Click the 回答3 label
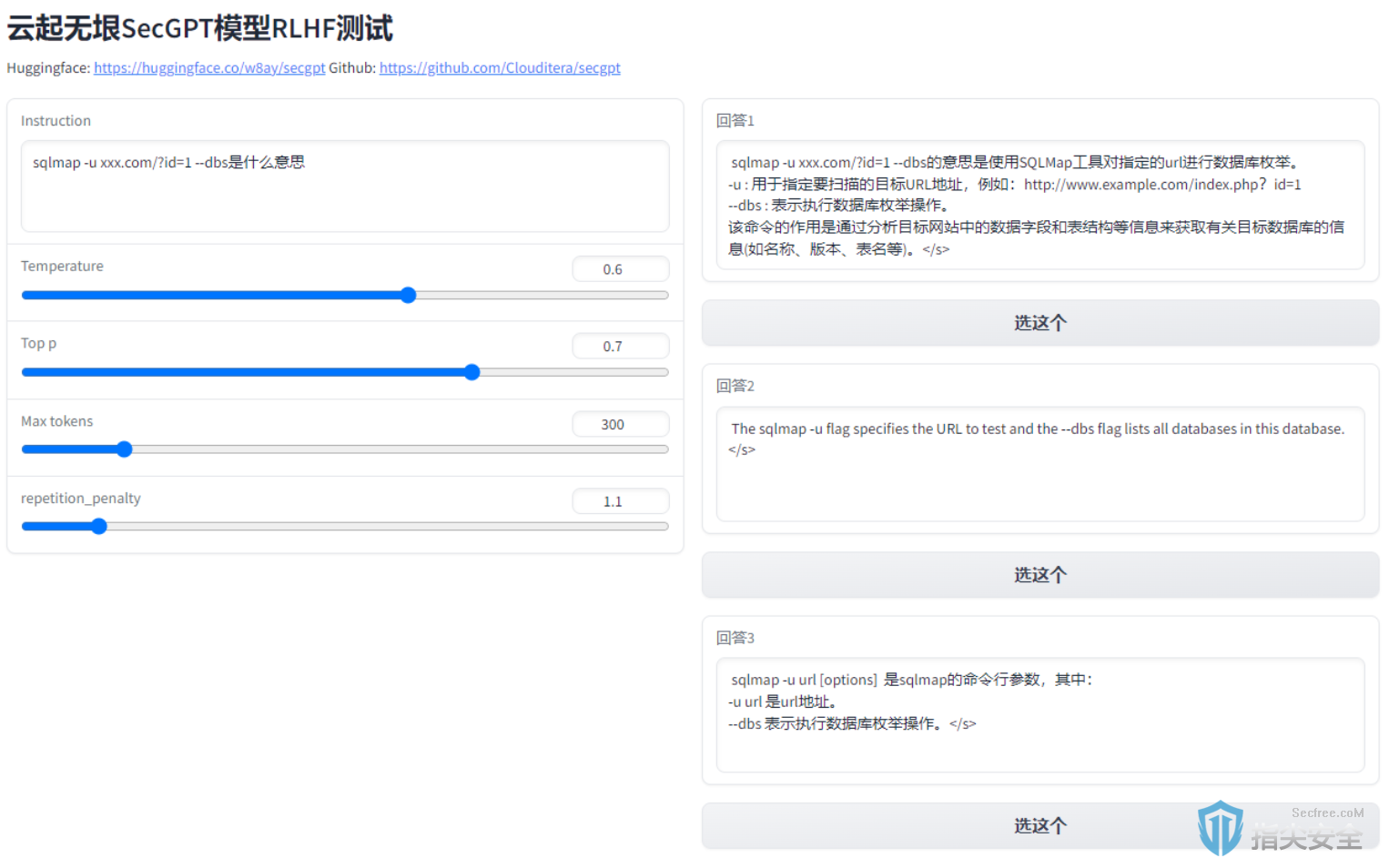1389x868 pixels. pyautogui.click(x=735, y=638)
